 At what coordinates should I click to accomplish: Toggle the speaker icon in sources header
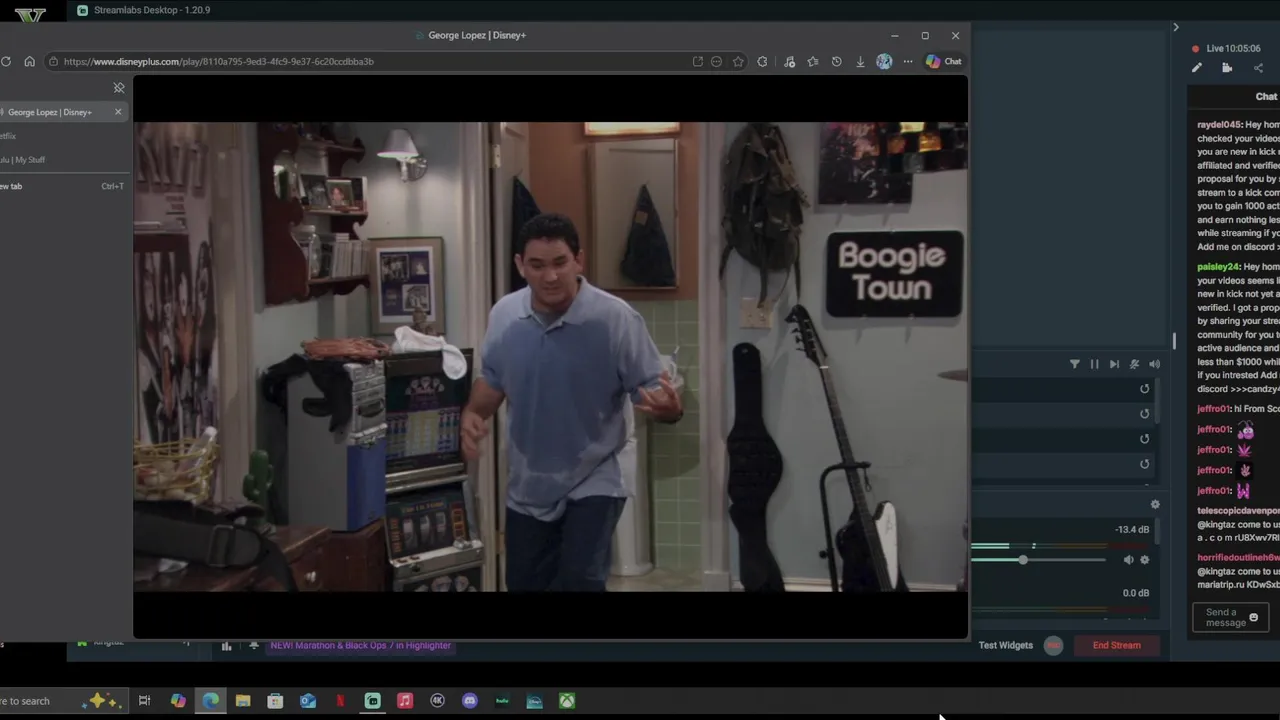pos(1154,364)
